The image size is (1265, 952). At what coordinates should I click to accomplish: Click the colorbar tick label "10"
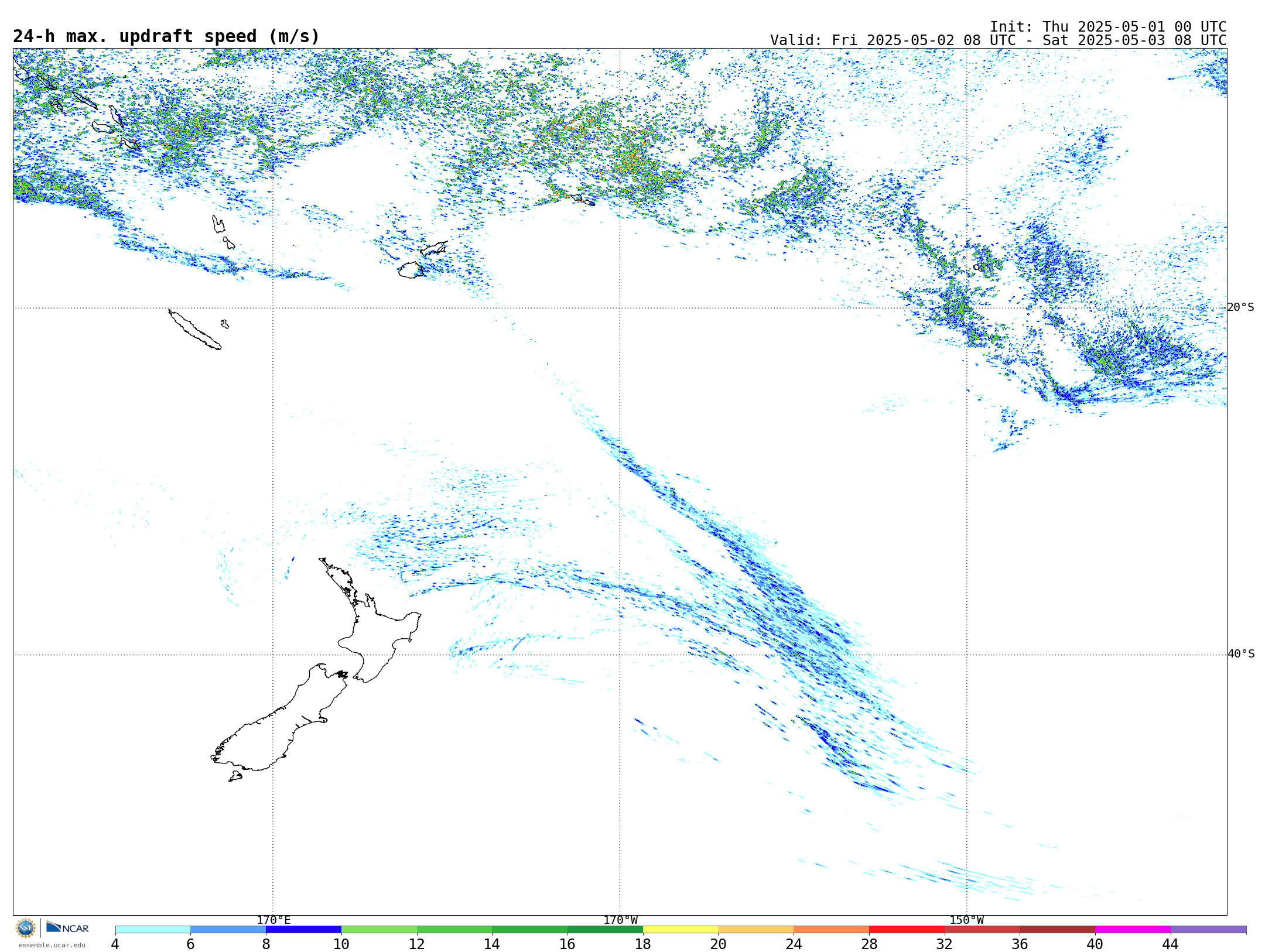coord(341,944)
